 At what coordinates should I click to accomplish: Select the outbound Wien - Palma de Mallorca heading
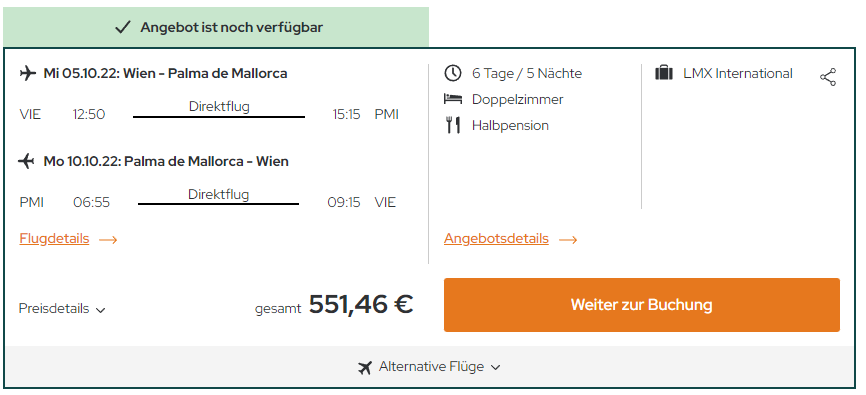click(x=165, y=73)
